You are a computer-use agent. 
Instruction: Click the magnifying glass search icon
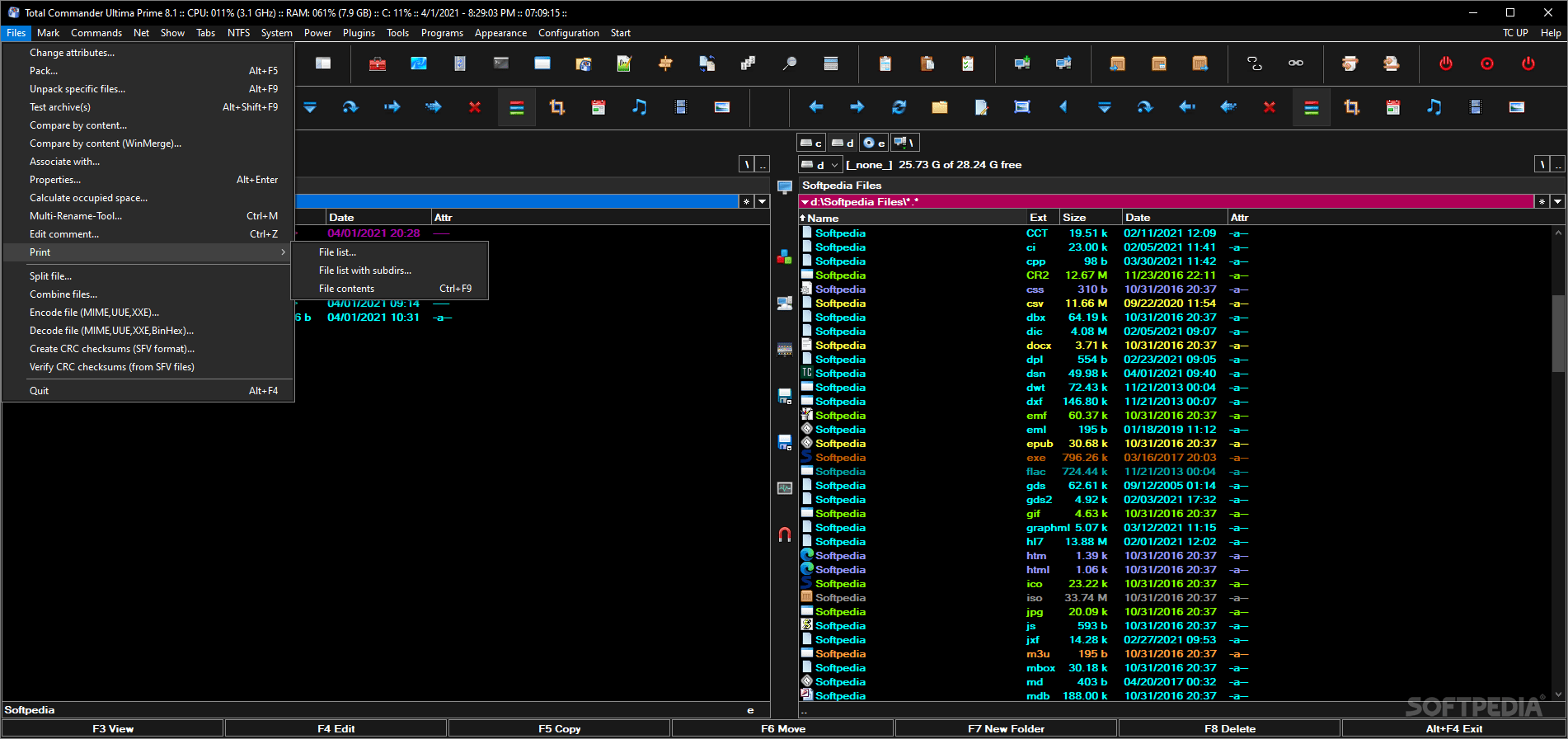click(x=790, y=64)
